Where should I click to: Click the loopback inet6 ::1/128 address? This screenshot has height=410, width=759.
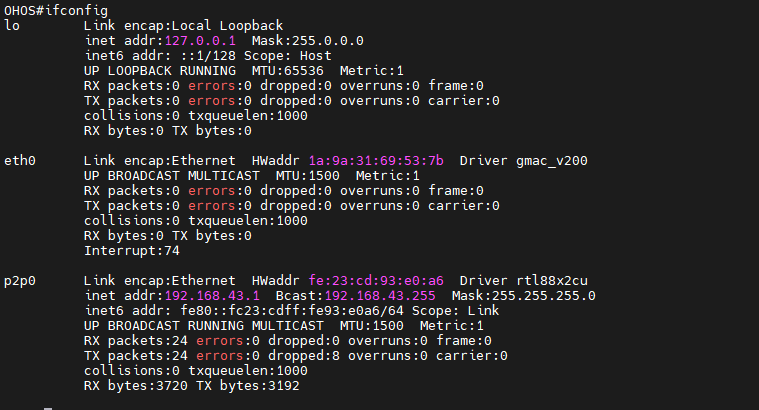(x=208, y=56)
